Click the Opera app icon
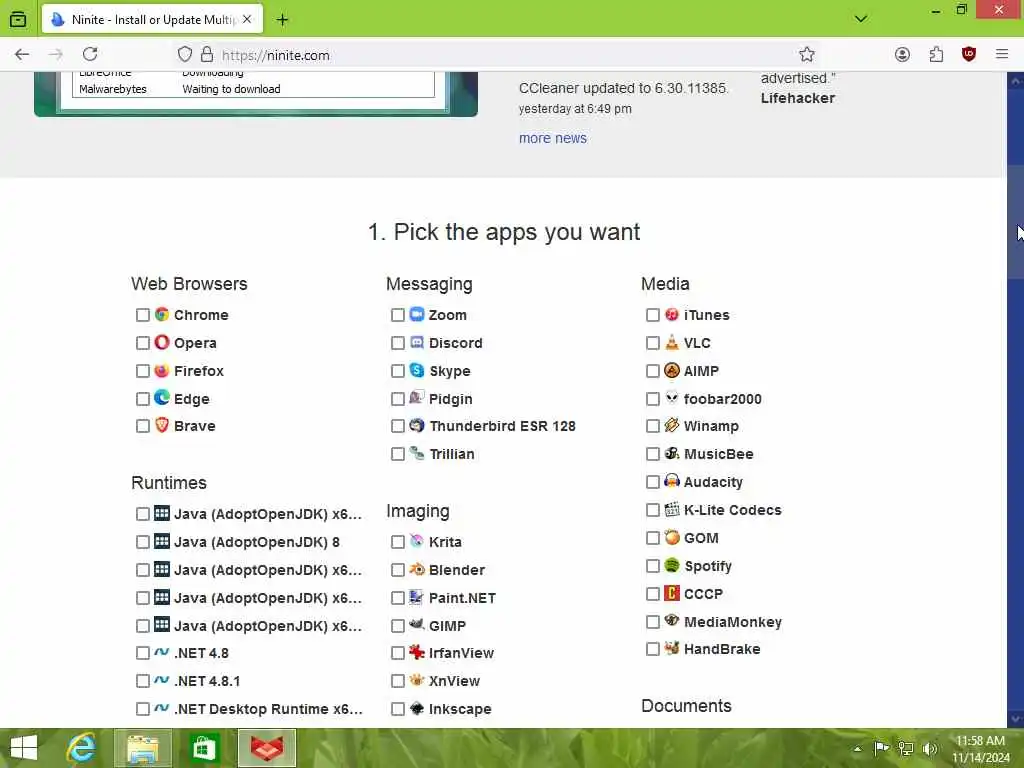 (162, 342)
